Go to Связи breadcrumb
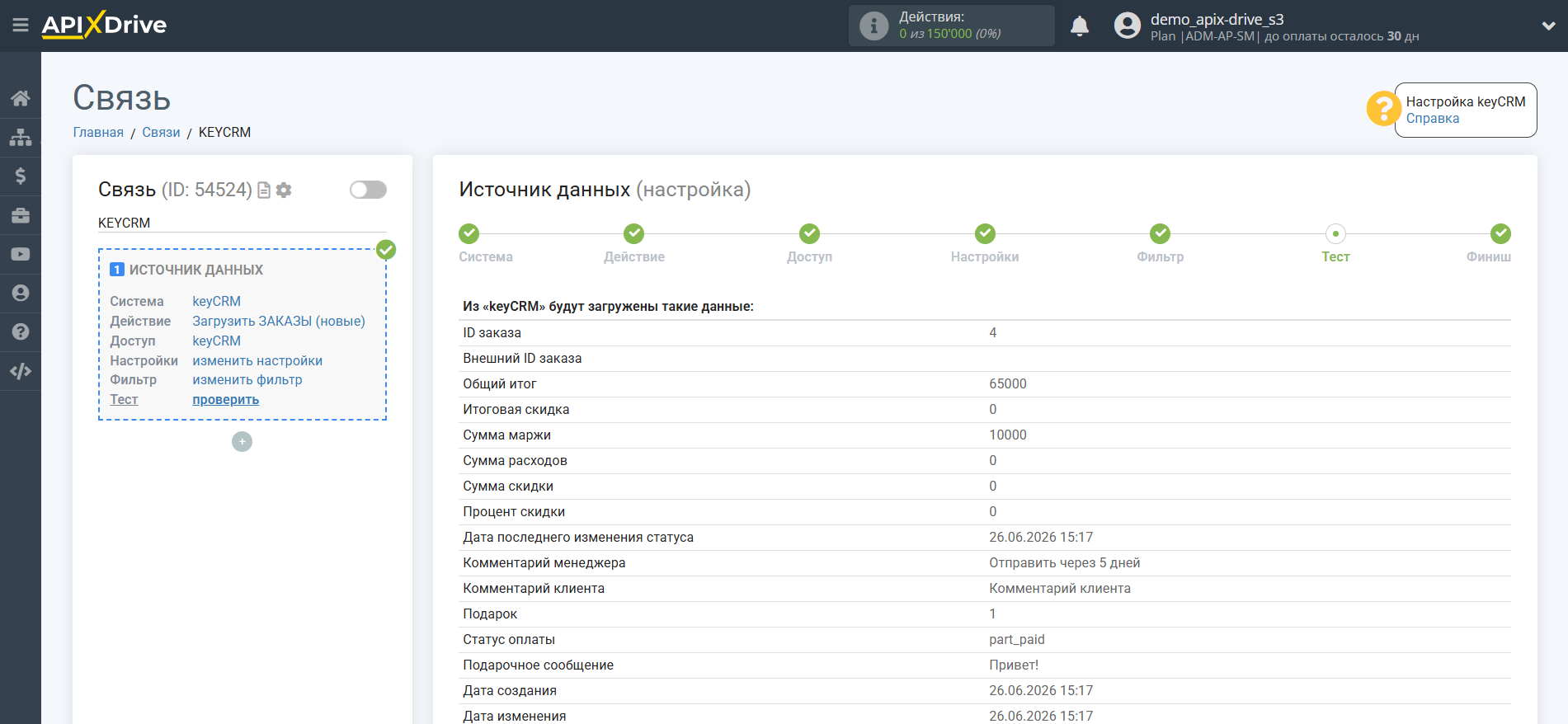This screenshot has height=724, width=1568. [161, 132]
